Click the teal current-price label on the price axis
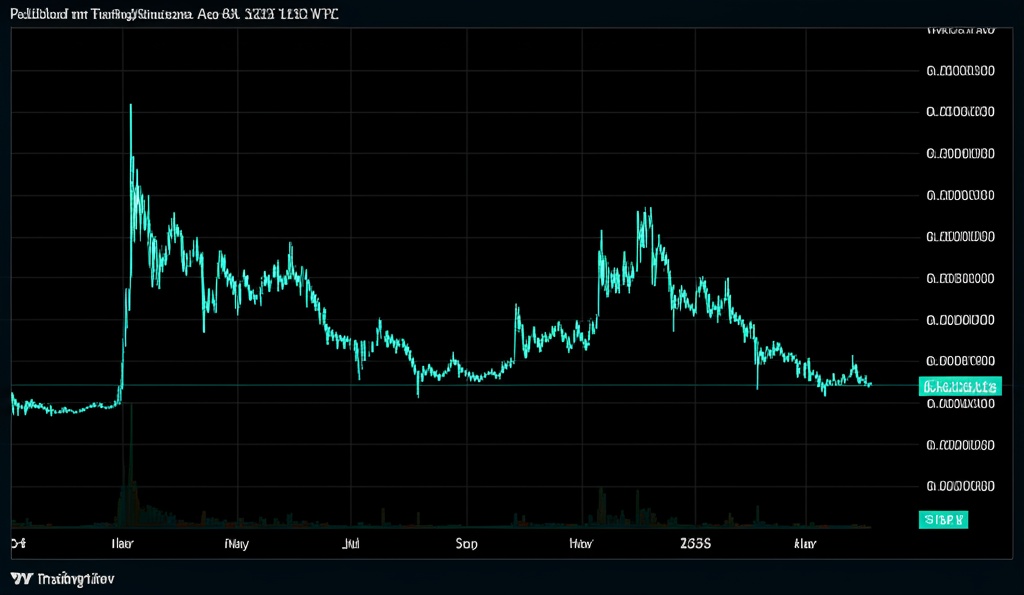This screenshot has height=595, width=1024. (960, 386)
